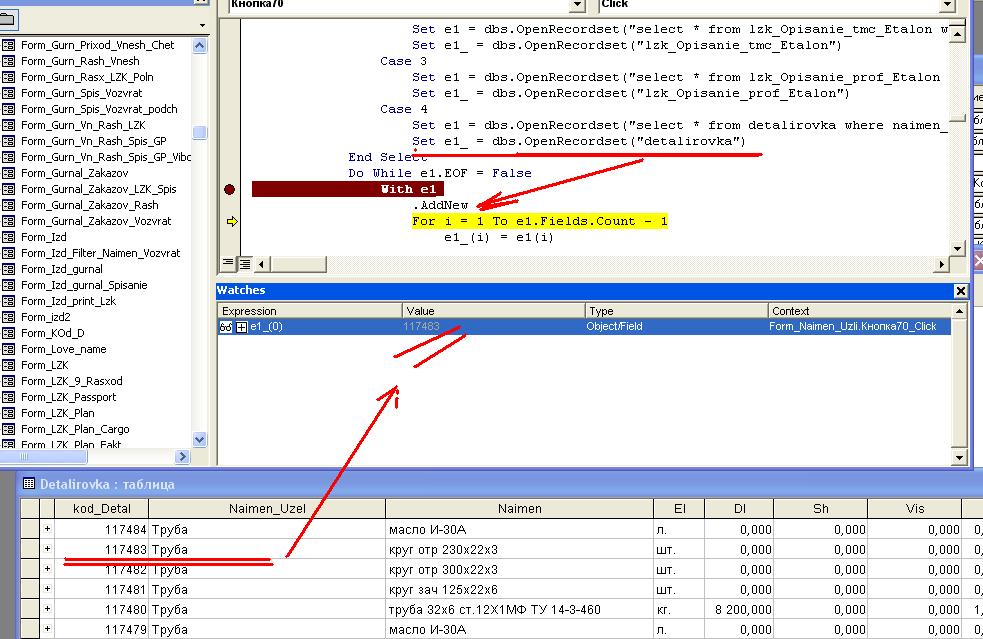Click the form icon beside Form_LZK_9_Rasxod
The height and width of the screenshot is (639, 983).
[8, 381]
